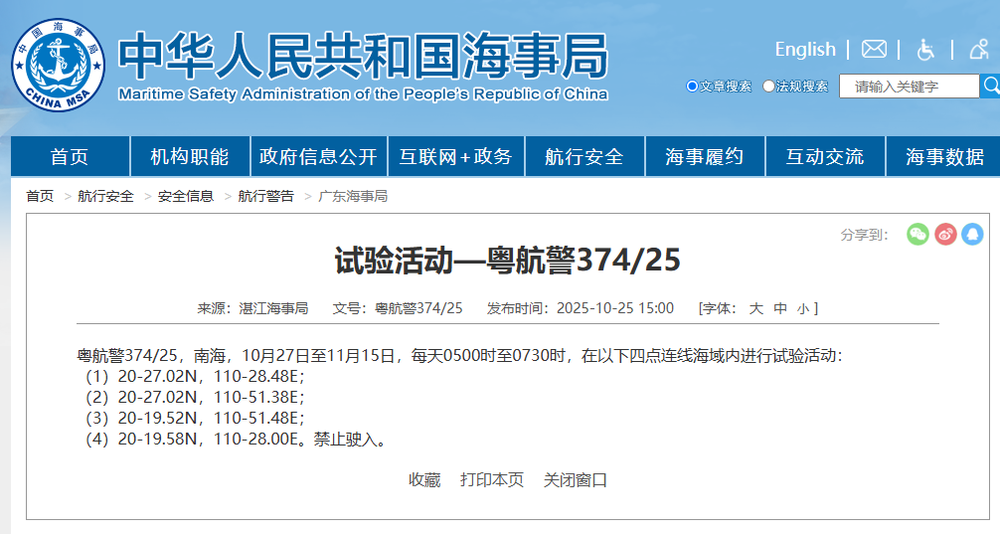This screenshot has width=1000, height=534.
Task: Click 打印本页 to print the page
Action: (x=492, y=480)
